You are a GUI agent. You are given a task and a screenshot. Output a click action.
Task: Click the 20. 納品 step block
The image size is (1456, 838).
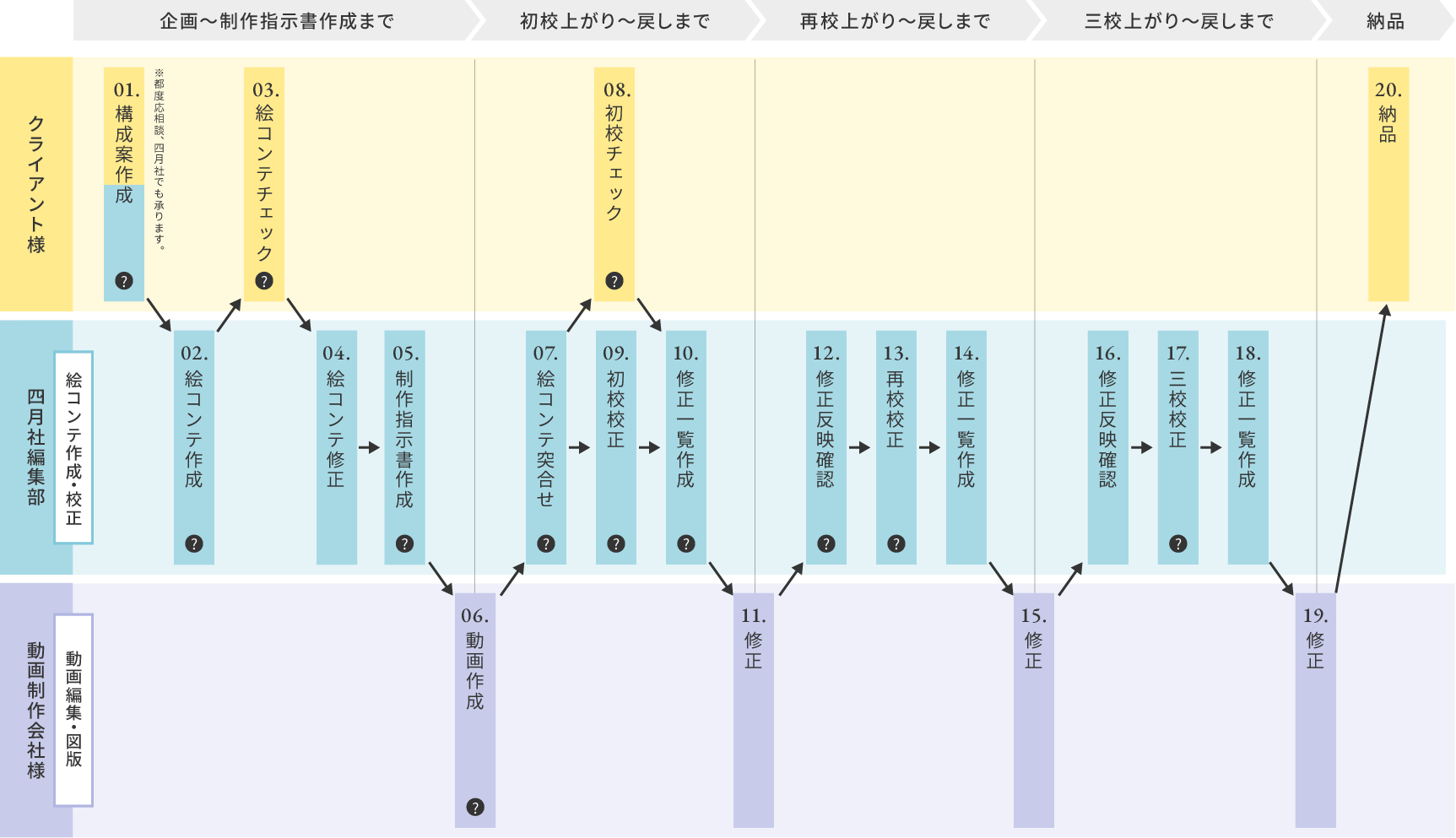(1388, 184)
